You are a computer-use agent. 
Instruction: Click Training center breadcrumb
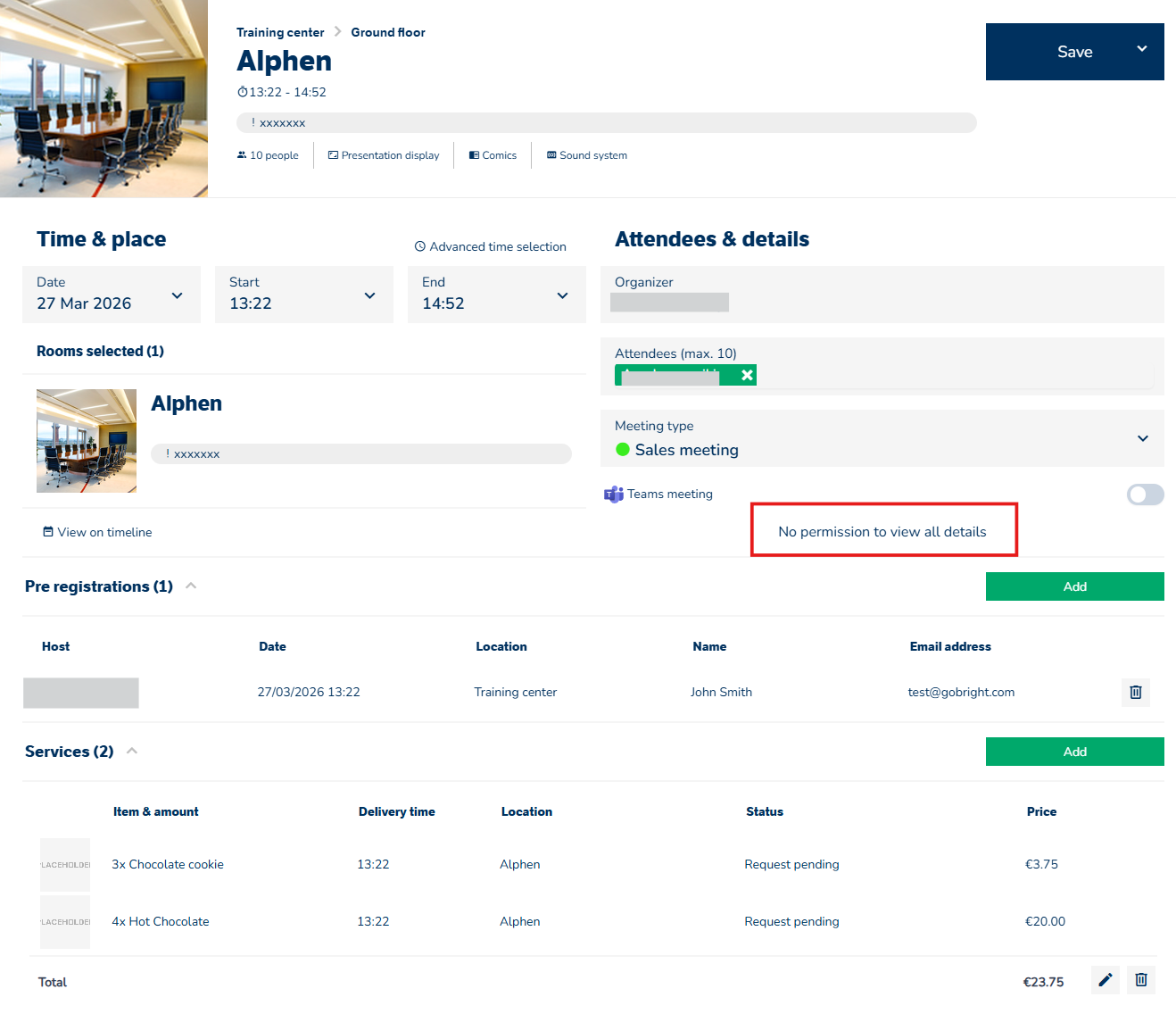pyautogui.click(x=280, y=33)
